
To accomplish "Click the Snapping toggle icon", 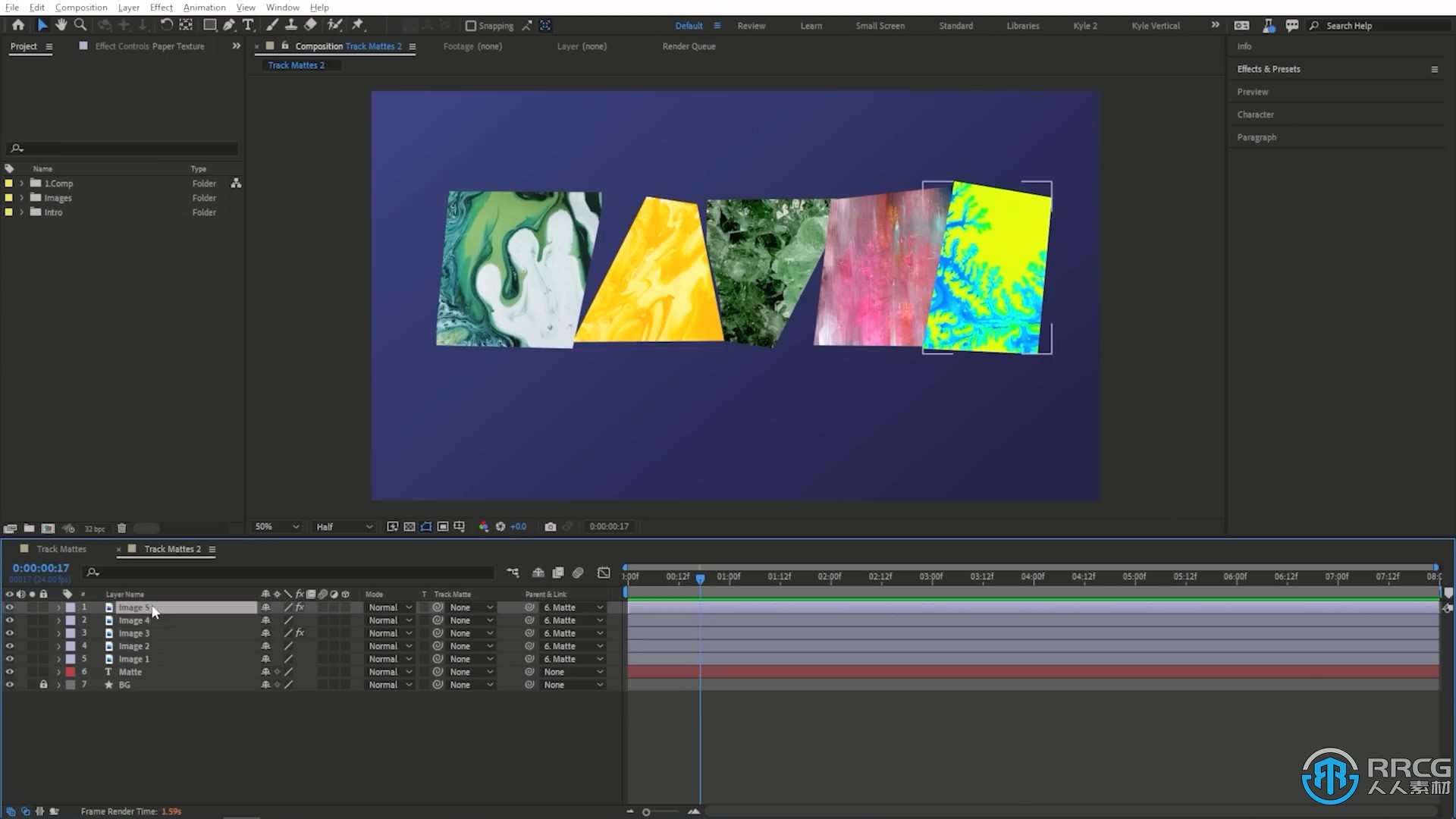I will click(469, 25).
